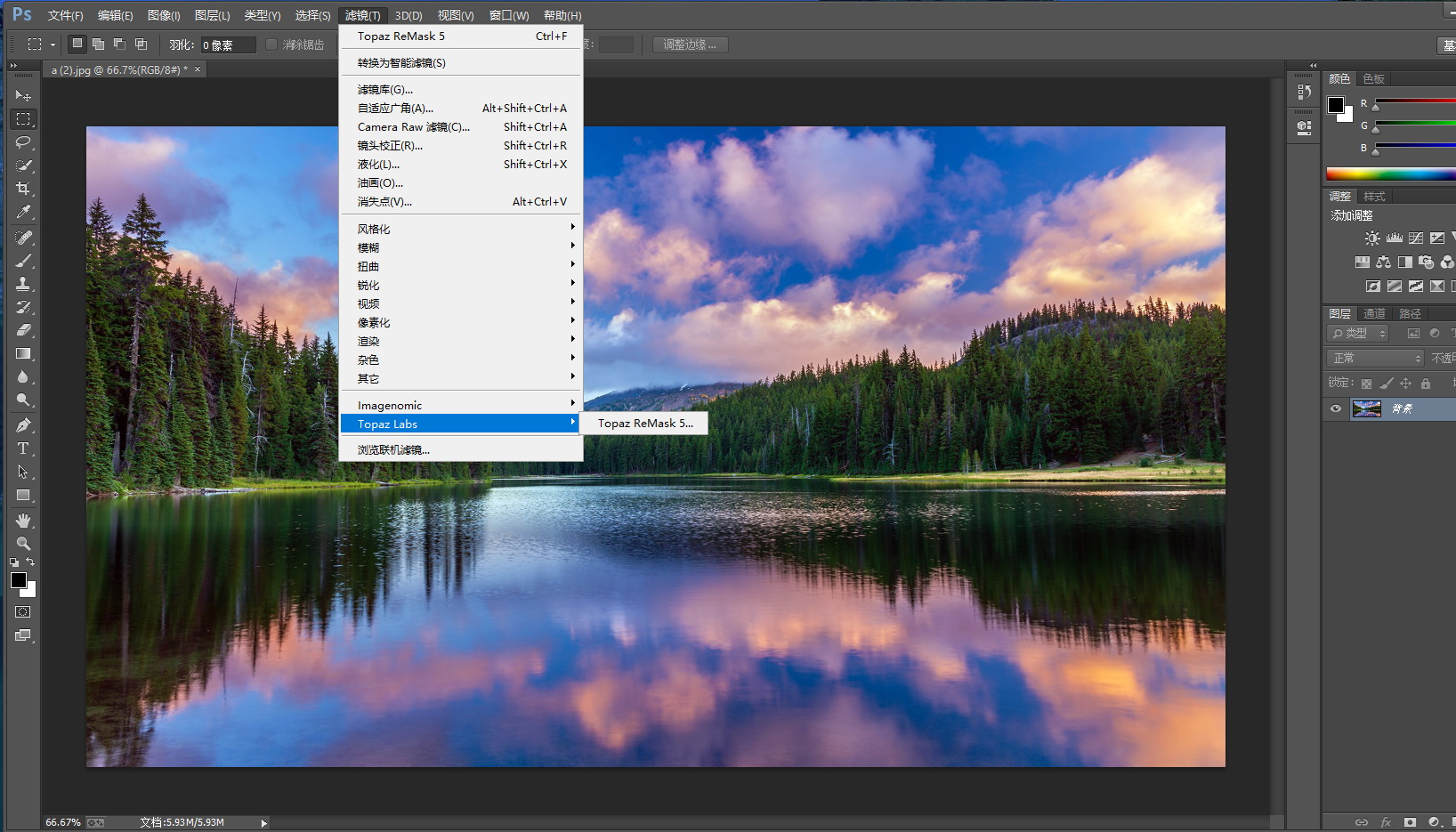The width and height of the screenshot is (1456, 832).
Task: Swap foreground and background colors
Action: click(x=30, y=561)
